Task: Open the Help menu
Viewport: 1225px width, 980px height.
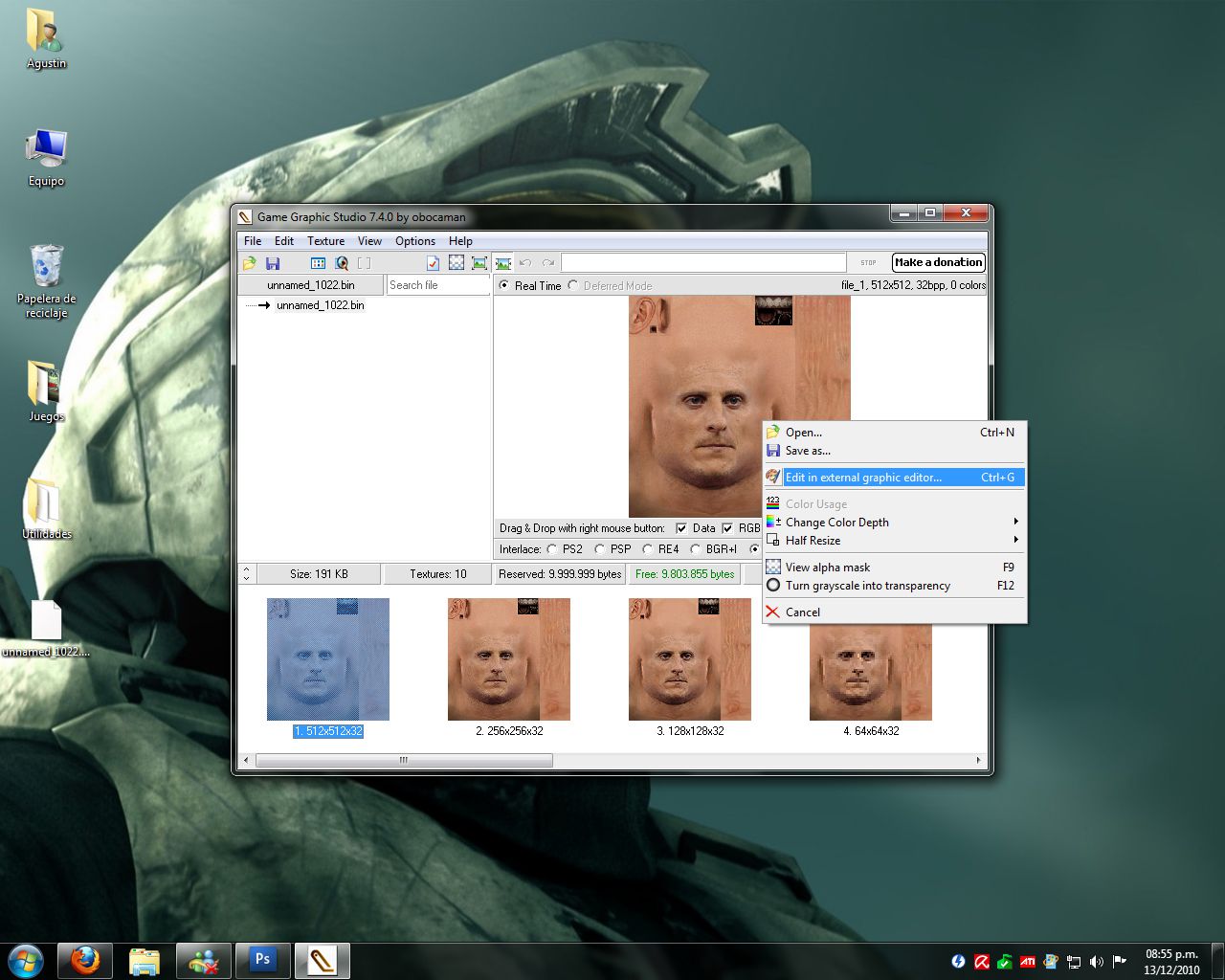Action: tap(460, 241)
